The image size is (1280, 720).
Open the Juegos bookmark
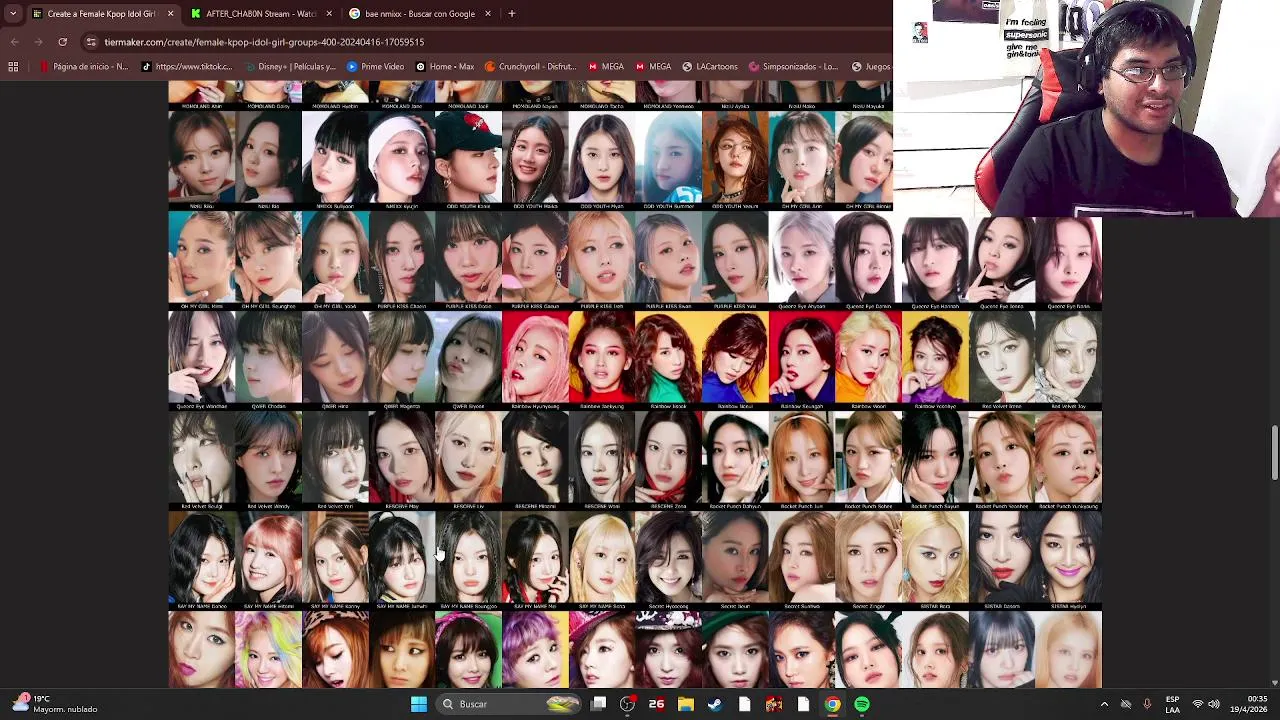point(871,67)
